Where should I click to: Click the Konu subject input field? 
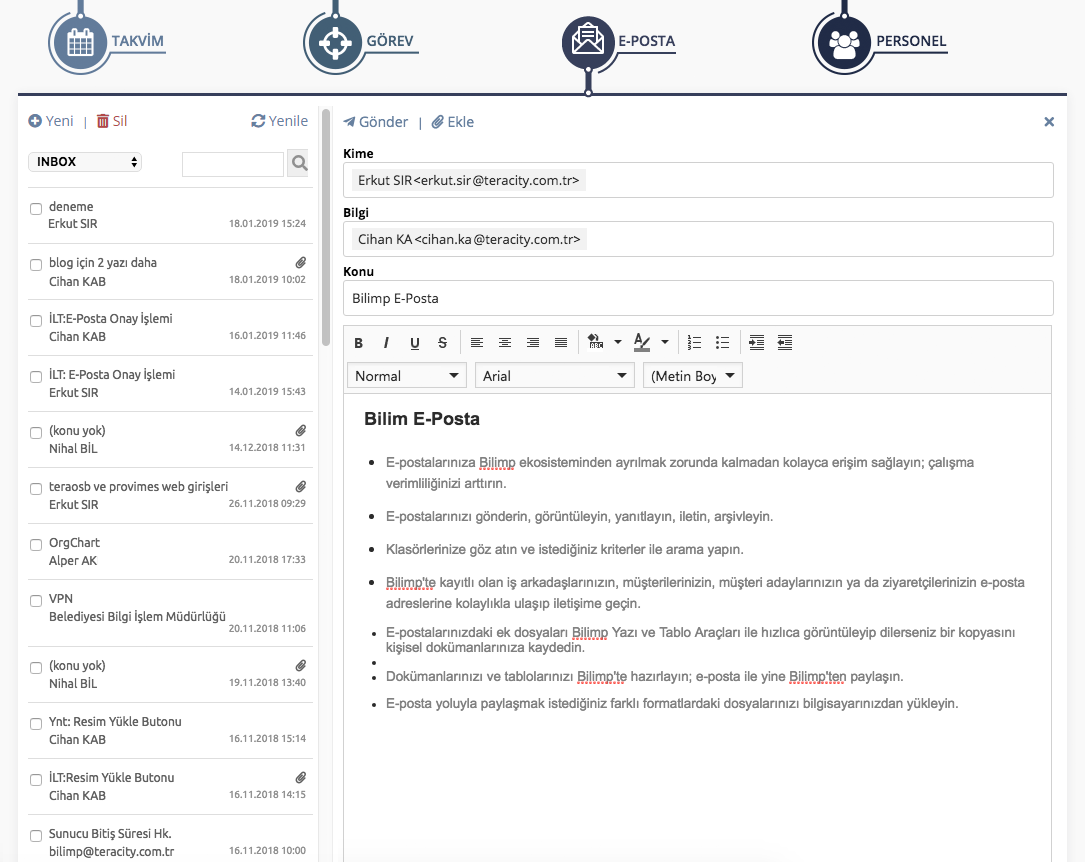698,298
